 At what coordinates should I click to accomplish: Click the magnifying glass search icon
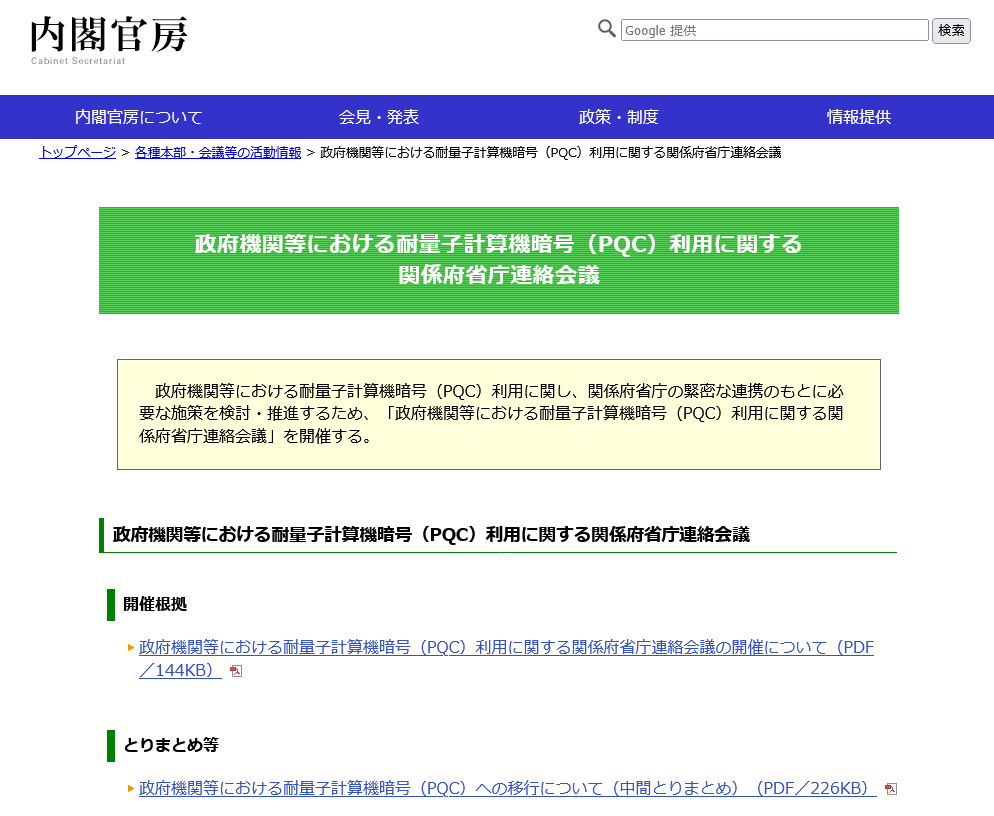[607, 29]
